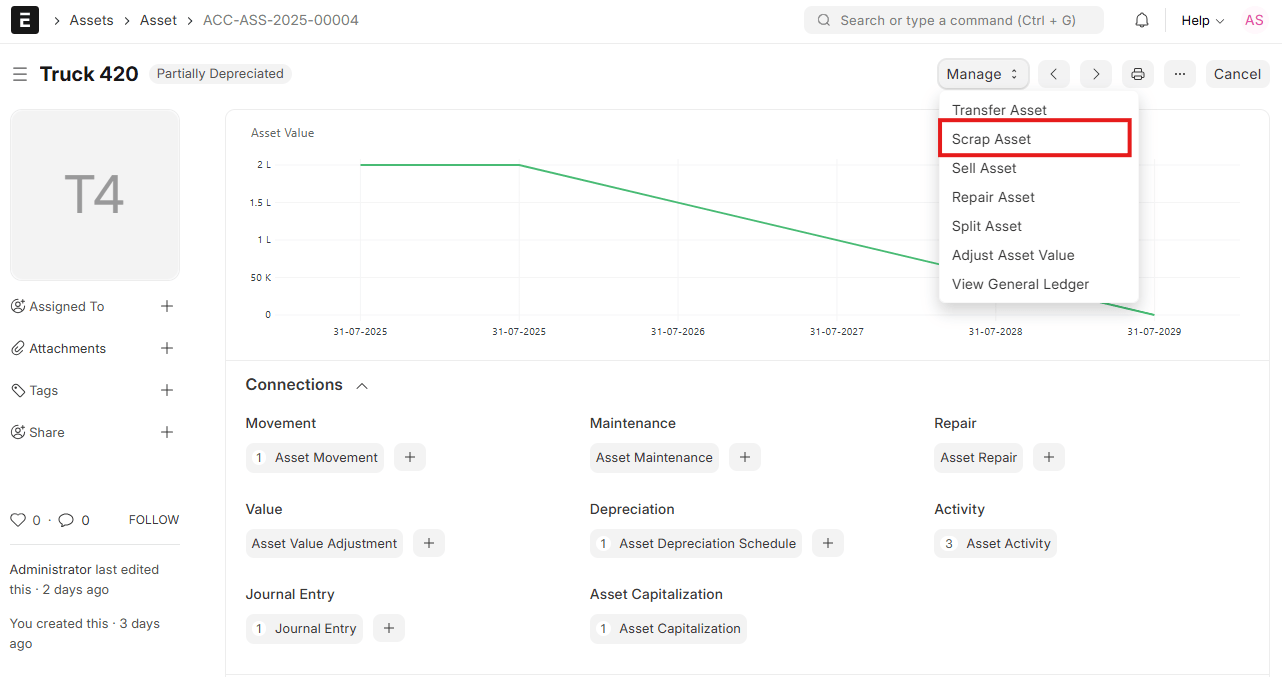The width and height of the screenshot is (1282, 677).
Task: Click Share sidebar label
Action: (x=46, y=432)
